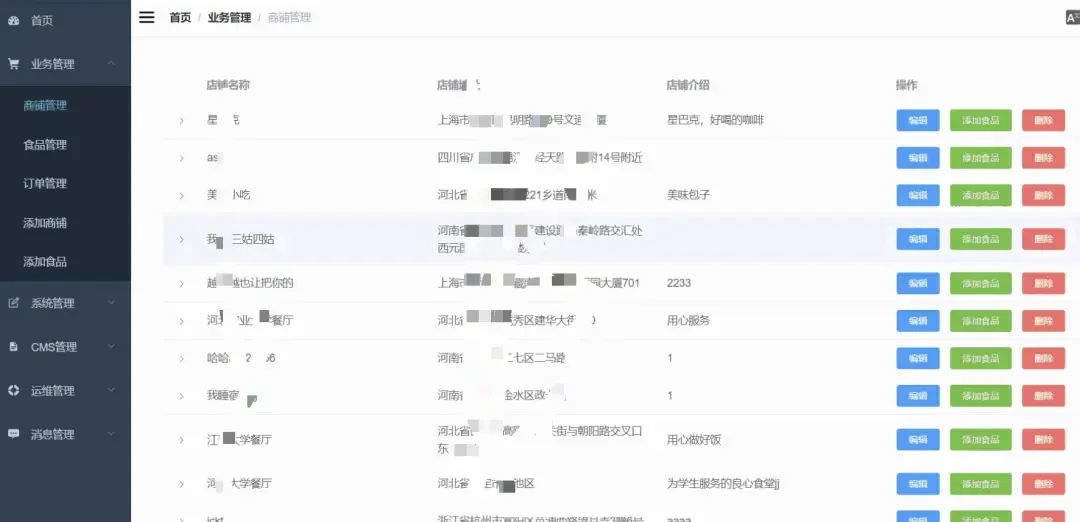This screenshot has height=522, width=1080.
Task: Click 首页 in the breadcrumb
Action: tap(180, 18)
